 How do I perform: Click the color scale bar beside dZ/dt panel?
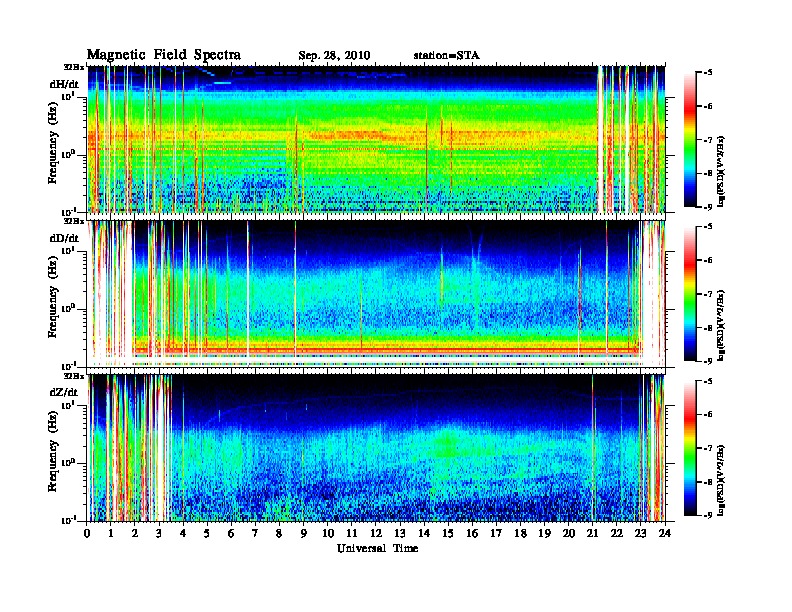pos(690,448)
